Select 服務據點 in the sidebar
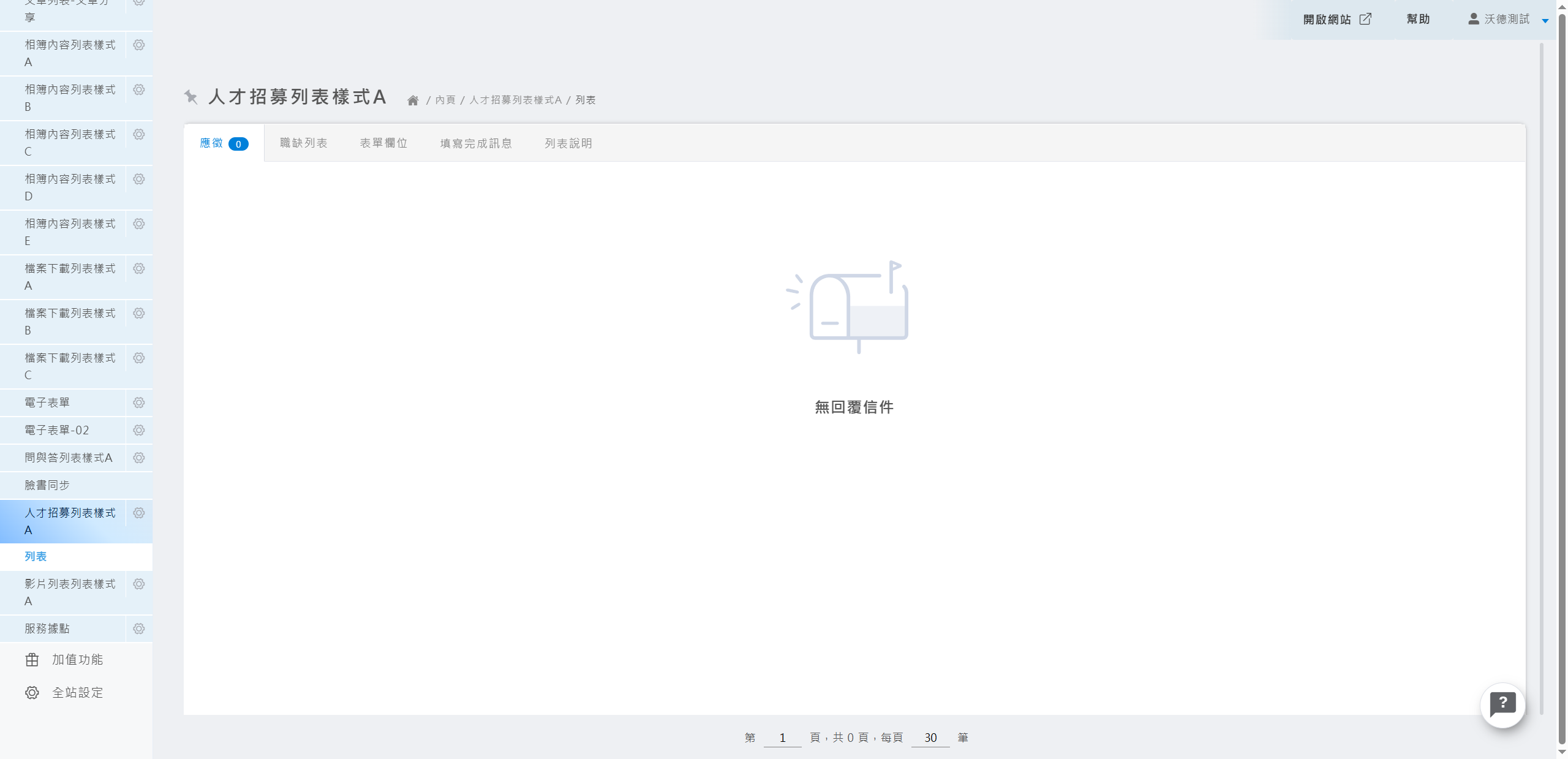Screen dimensions: 1568x759 (47, 628)
